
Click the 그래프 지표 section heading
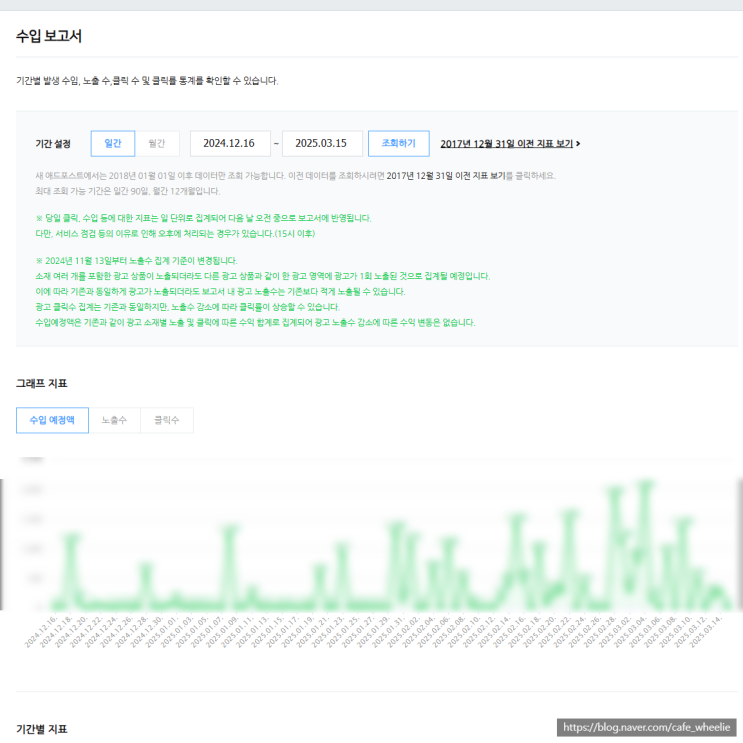pyautogui.click(x=42, y=383)
